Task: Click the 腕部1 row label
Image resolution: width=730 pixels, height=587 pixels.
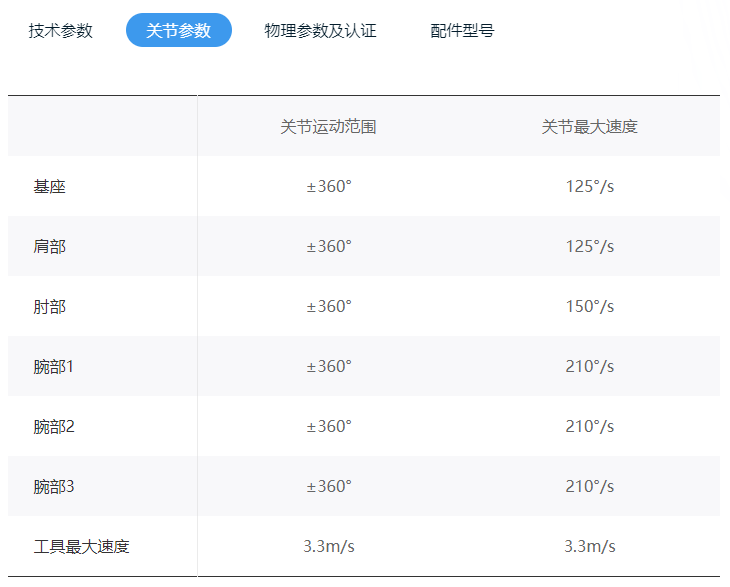Action: pos(54,367)
